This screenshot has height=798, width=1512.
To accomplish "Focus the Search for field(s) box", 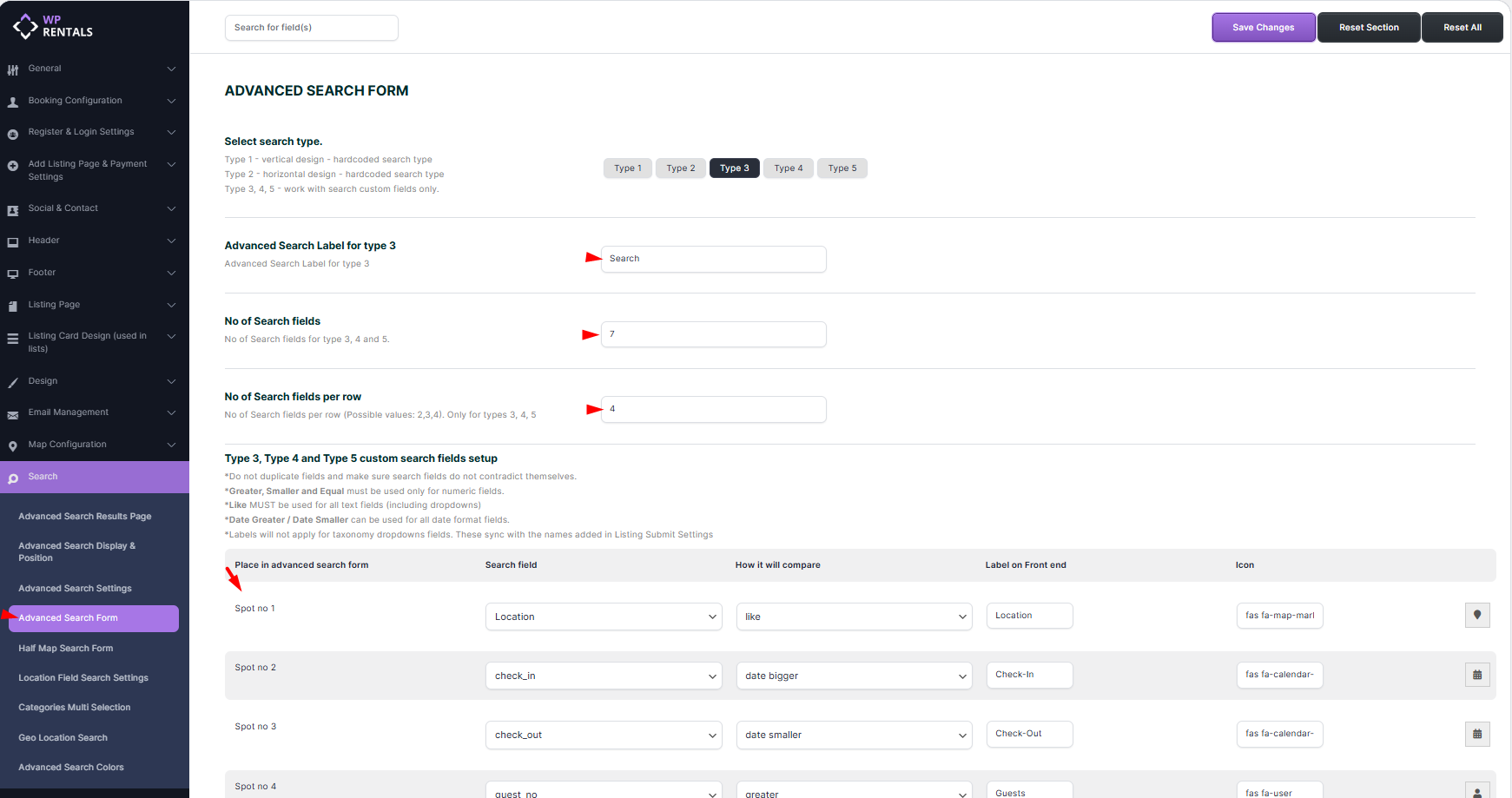I will pyautogui.click(x=311, y=28).
